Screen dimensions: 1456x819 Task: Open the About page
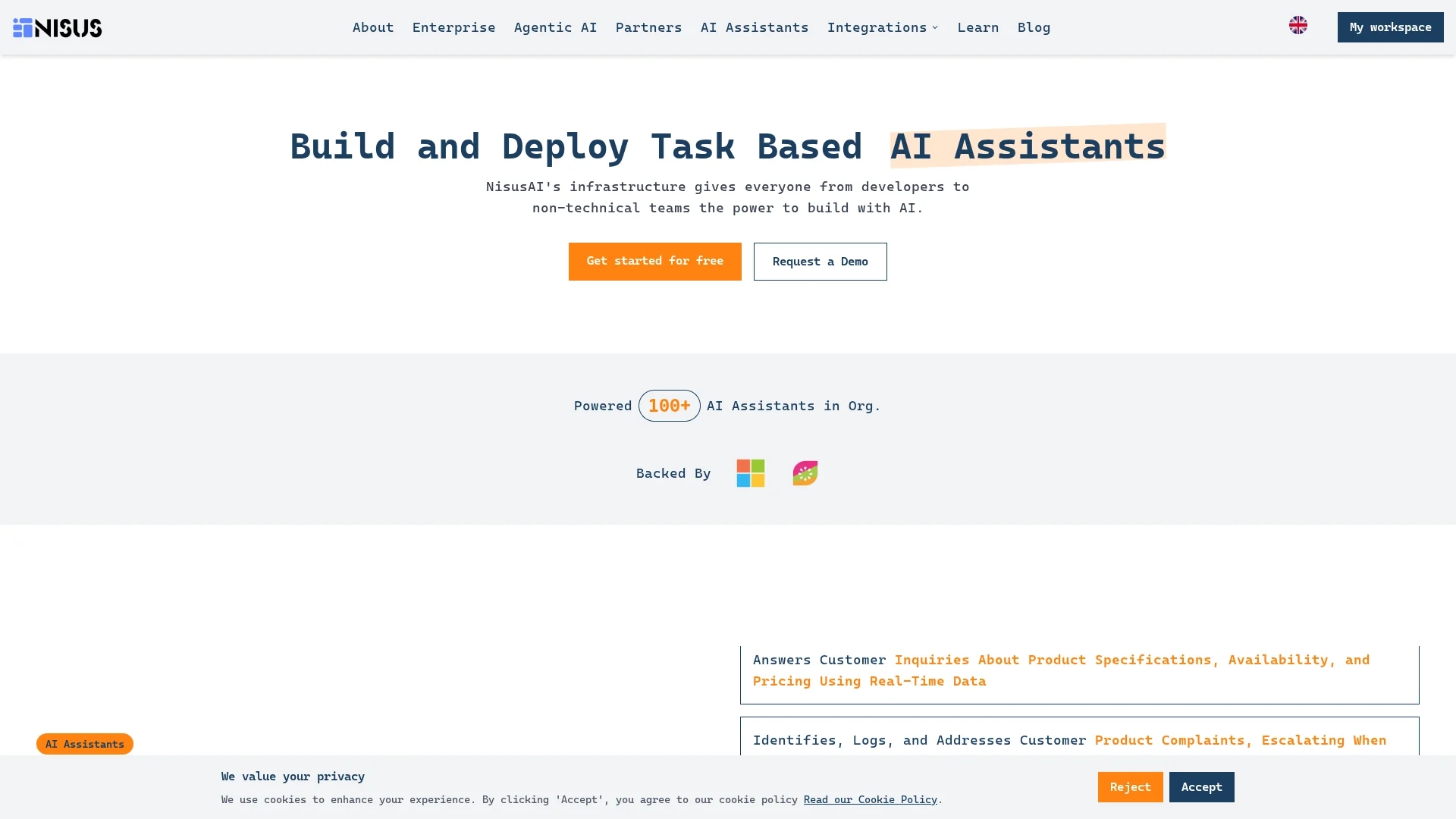(x=373, y=27)
